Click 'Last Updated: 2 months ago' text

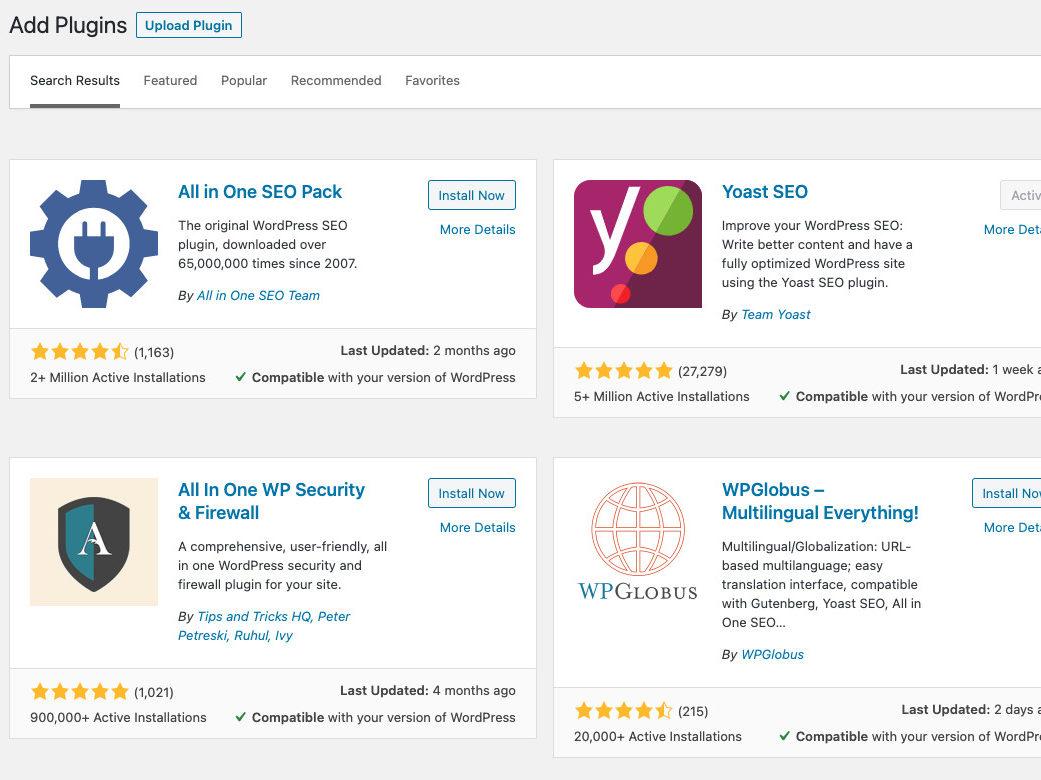pyautogui.click(x=428, y=351)
